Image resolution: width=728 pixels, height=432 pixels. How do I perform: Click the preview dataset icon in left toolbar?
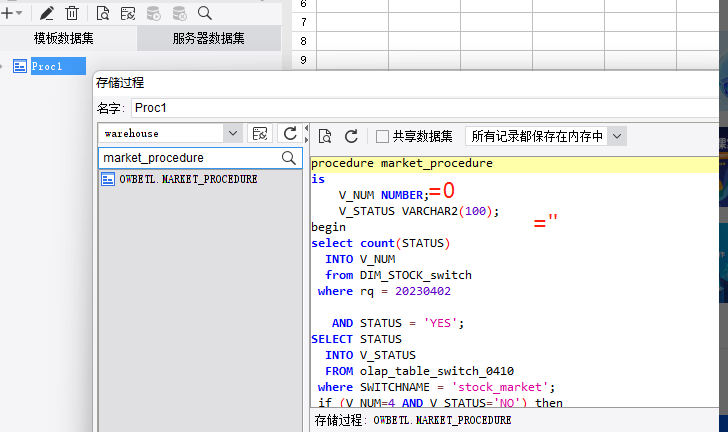(x=103, y=13)
